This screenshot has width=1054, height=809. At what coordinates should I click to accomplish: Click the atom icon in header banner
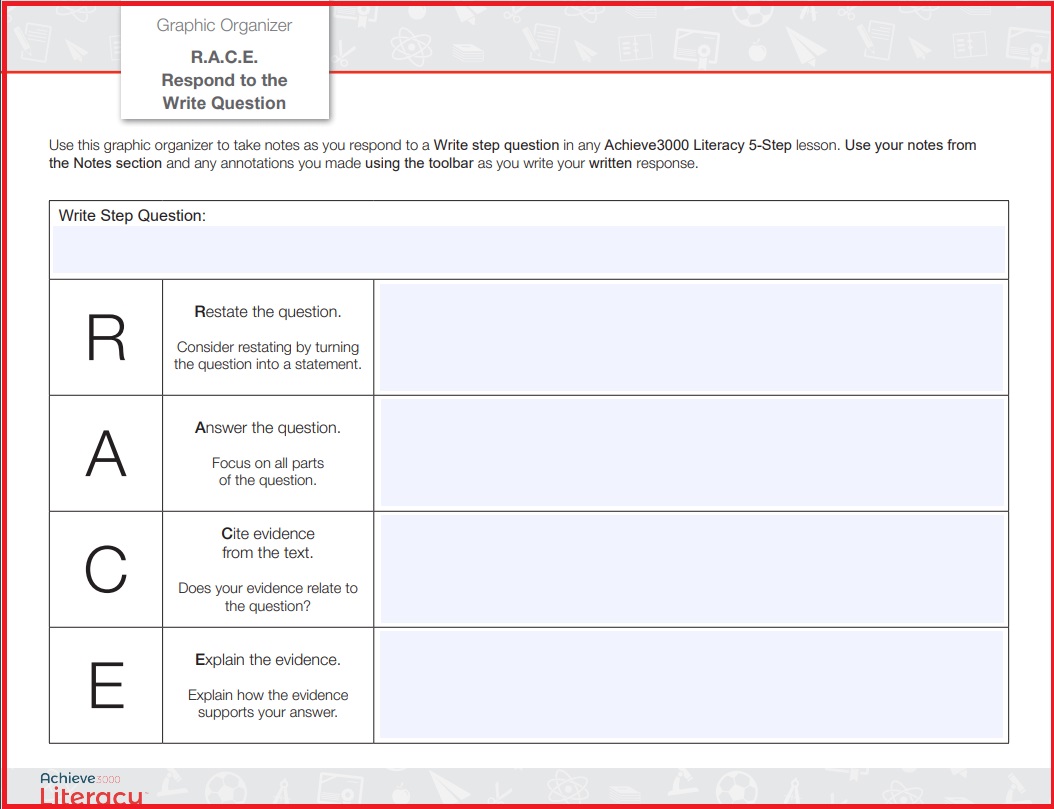(x=411, y=47)
